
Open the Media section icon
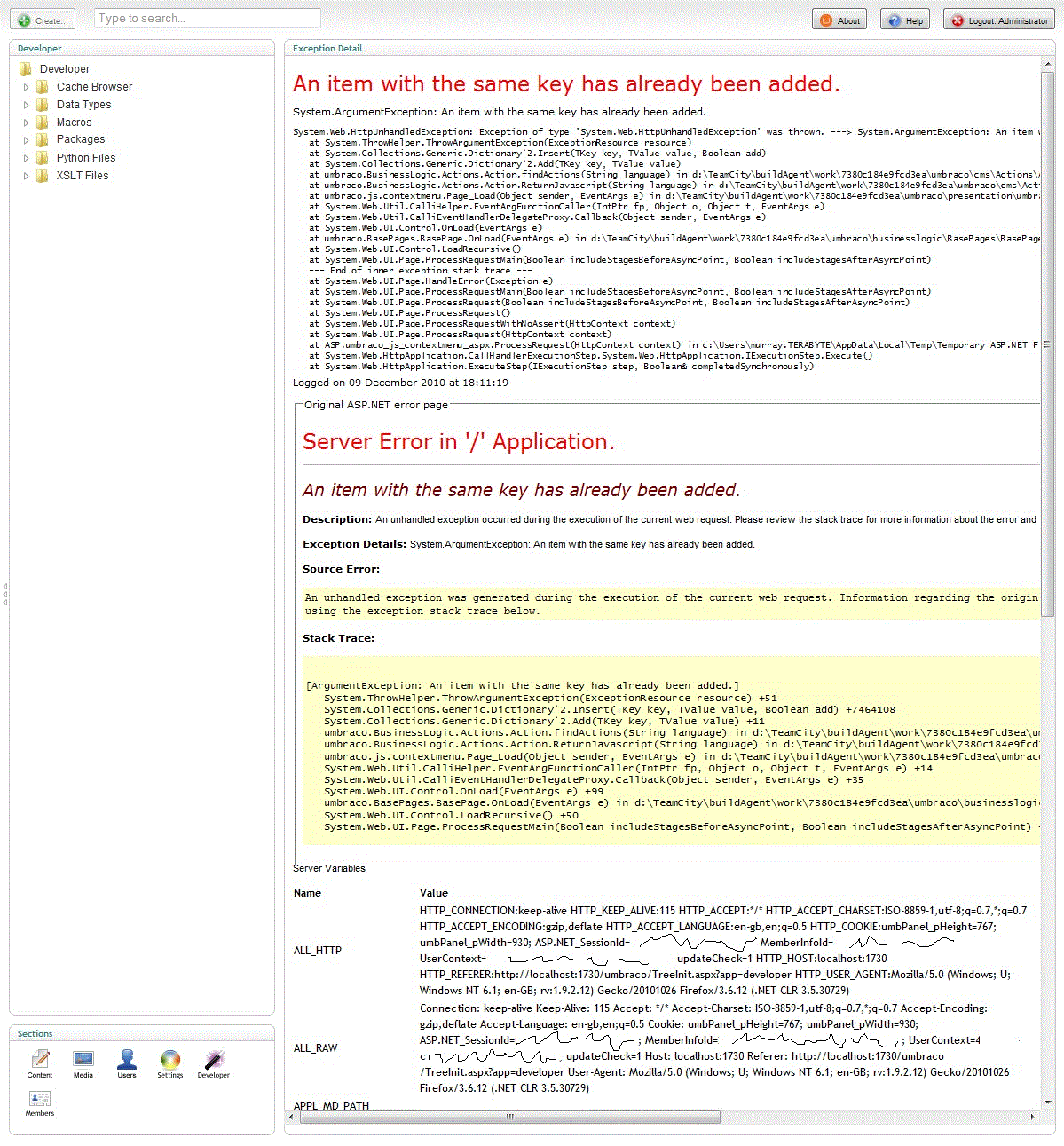[x=83, y=1059]
